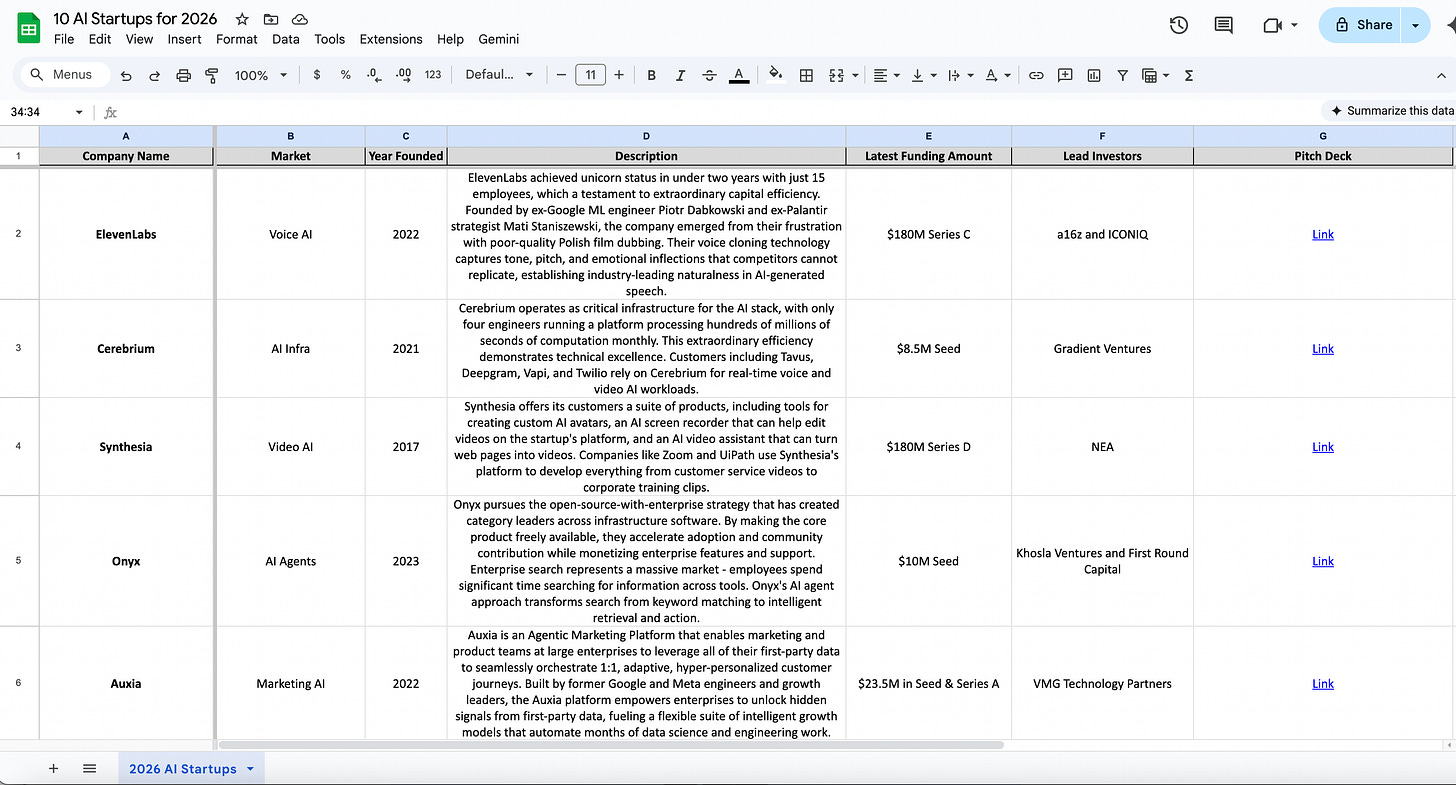Screen dimensions: 1456x785
Task: Open the text rotation dropdown
Action: click(997, 75)
